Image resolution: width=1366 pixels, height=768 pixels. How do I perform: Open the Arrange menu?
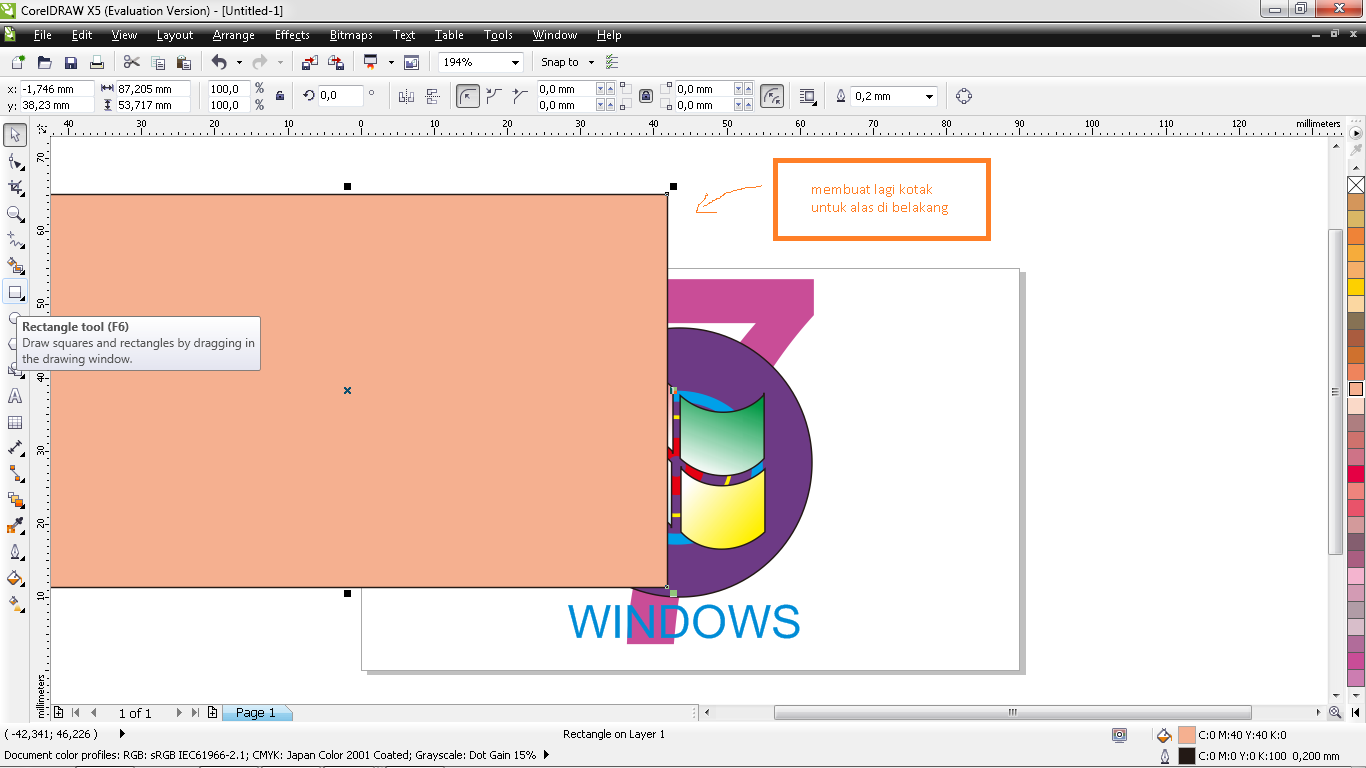(234, 35)
